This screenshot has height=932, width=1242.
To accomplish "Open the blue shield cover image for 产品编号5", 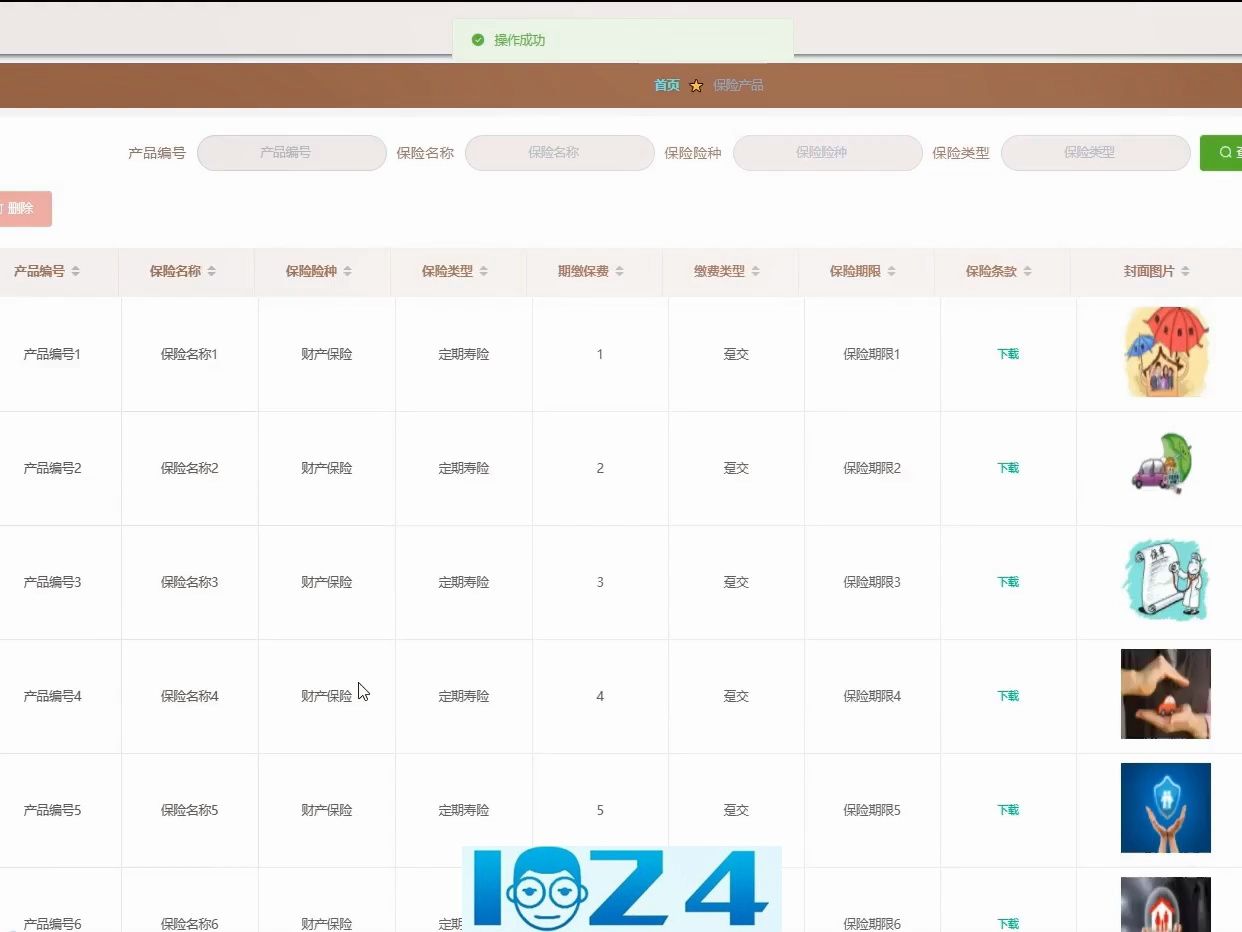I will [1166, 808].
